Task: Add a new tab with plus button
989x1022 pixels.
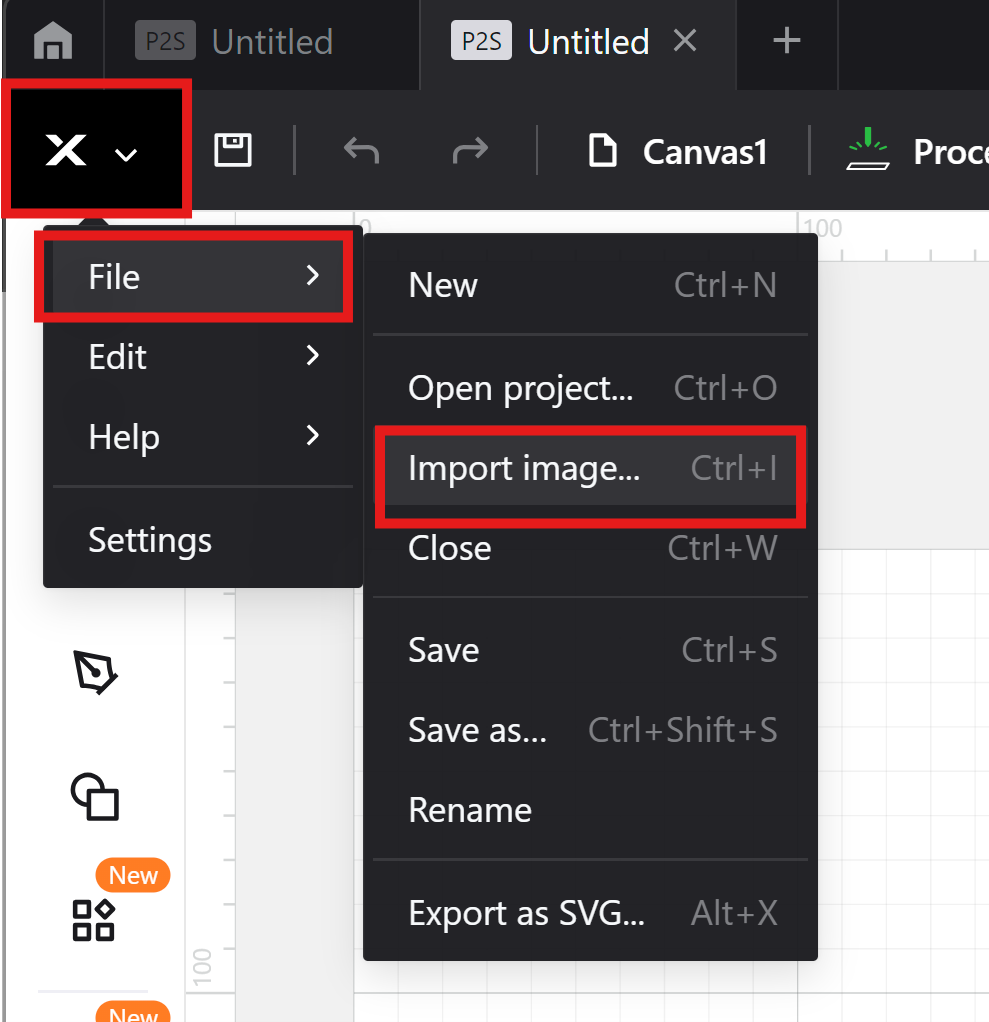Action: click(787, 41)
